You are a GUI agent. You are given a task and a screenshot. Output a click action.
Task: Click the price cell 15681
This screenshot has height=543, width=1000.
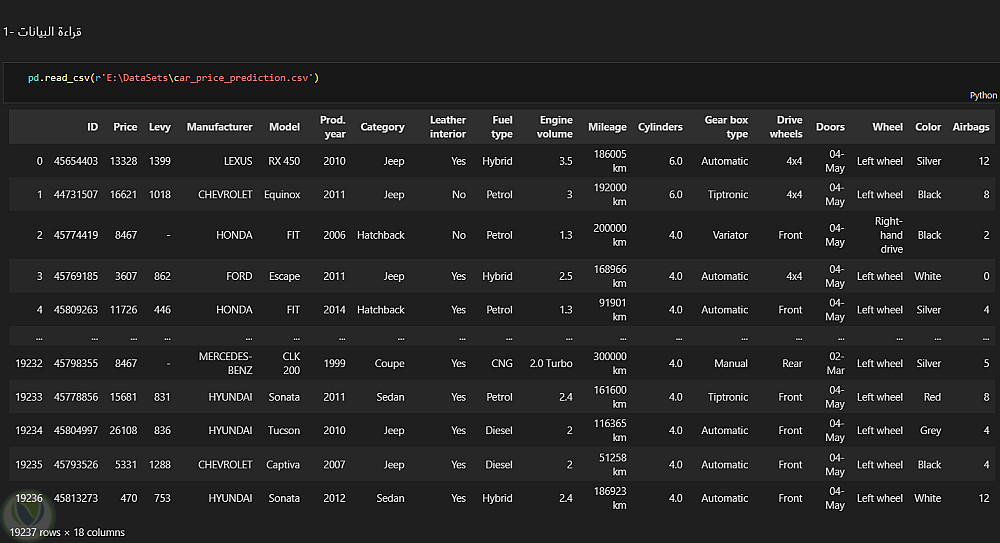pos(124,397)
